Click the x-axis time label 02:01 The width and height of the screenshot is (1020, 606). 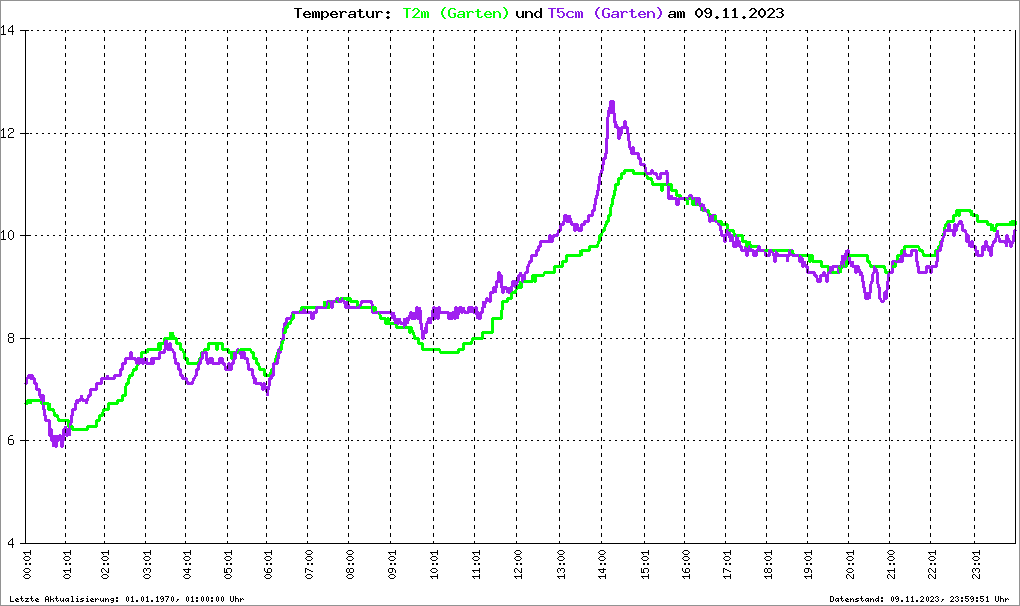pos(105,564)
